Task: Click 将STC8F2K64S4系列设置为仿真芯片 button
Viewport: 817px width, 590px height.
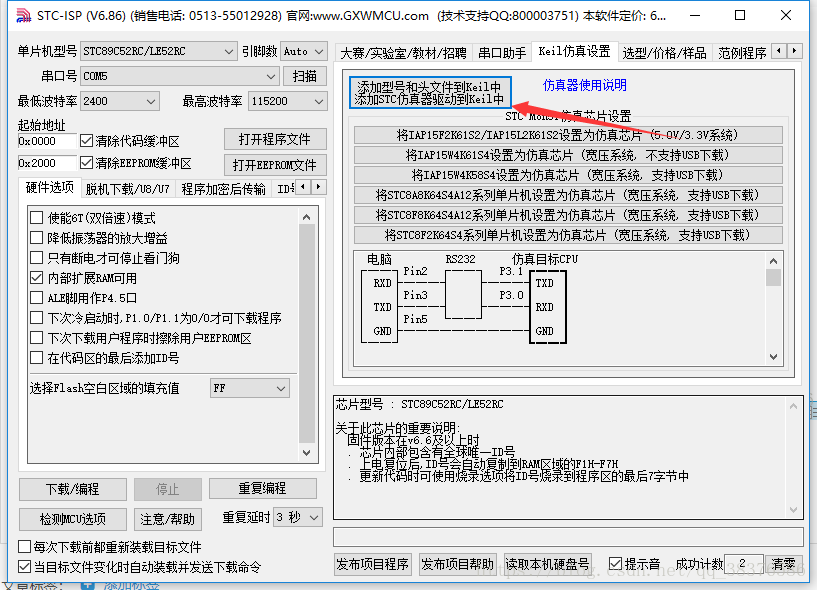Action: (568, 236)
